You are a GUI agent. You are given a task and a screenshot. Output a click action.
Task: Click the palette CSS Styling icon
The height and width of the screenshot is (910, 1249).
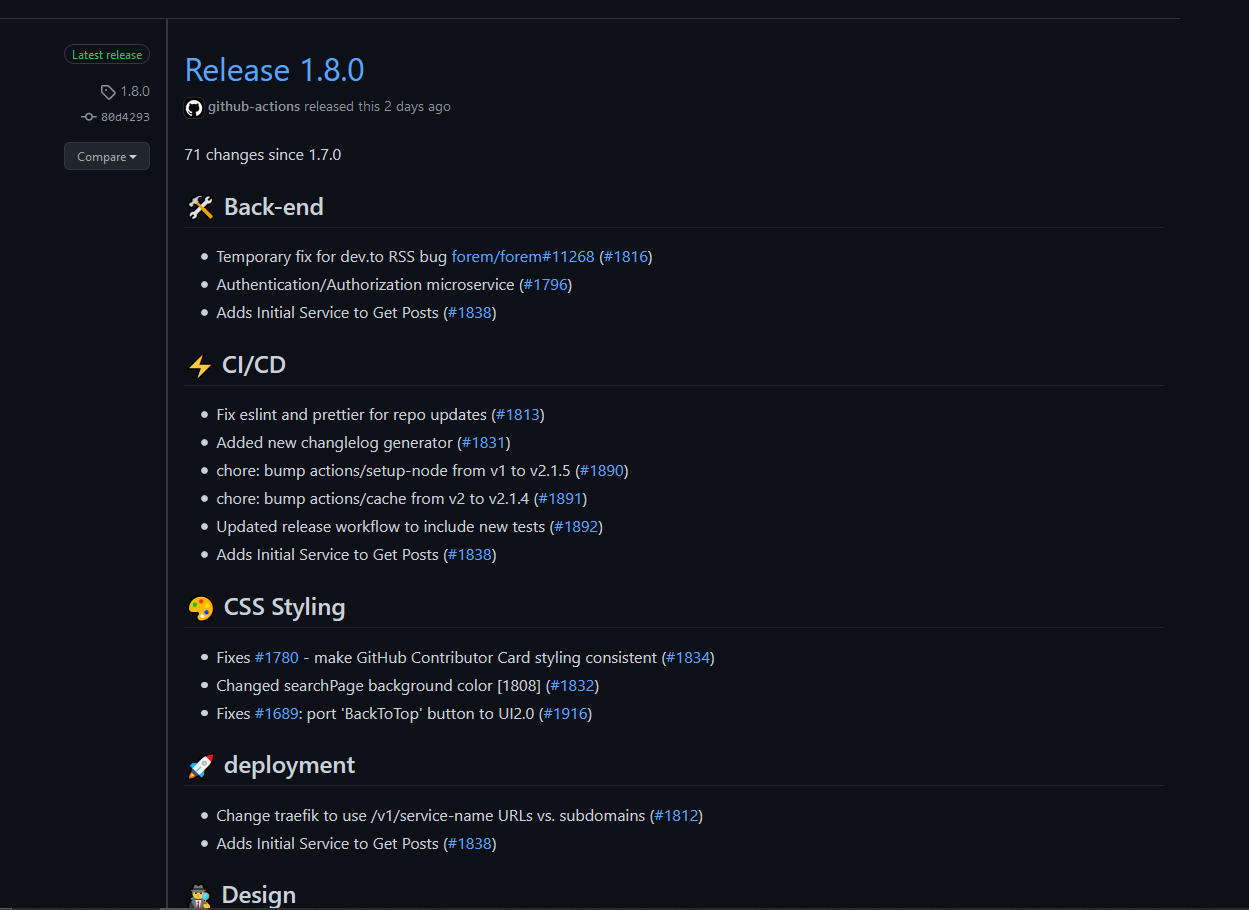[200, 607]
